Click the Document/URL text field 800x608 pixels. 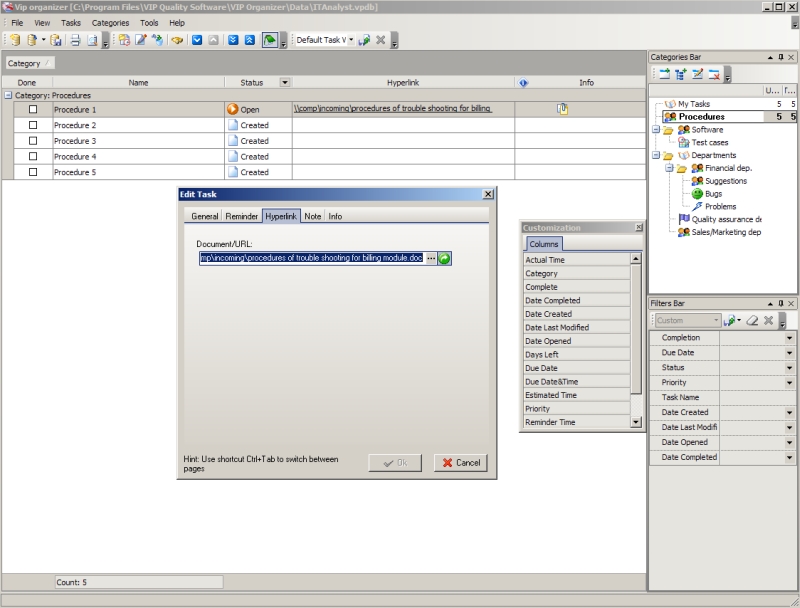pyautogui.click(x=311, y=258)
